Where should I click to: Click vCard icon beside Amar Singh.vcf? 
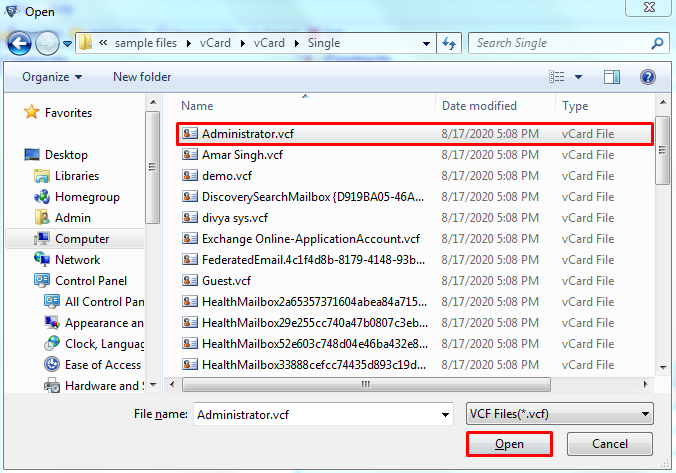pos(190,154)
